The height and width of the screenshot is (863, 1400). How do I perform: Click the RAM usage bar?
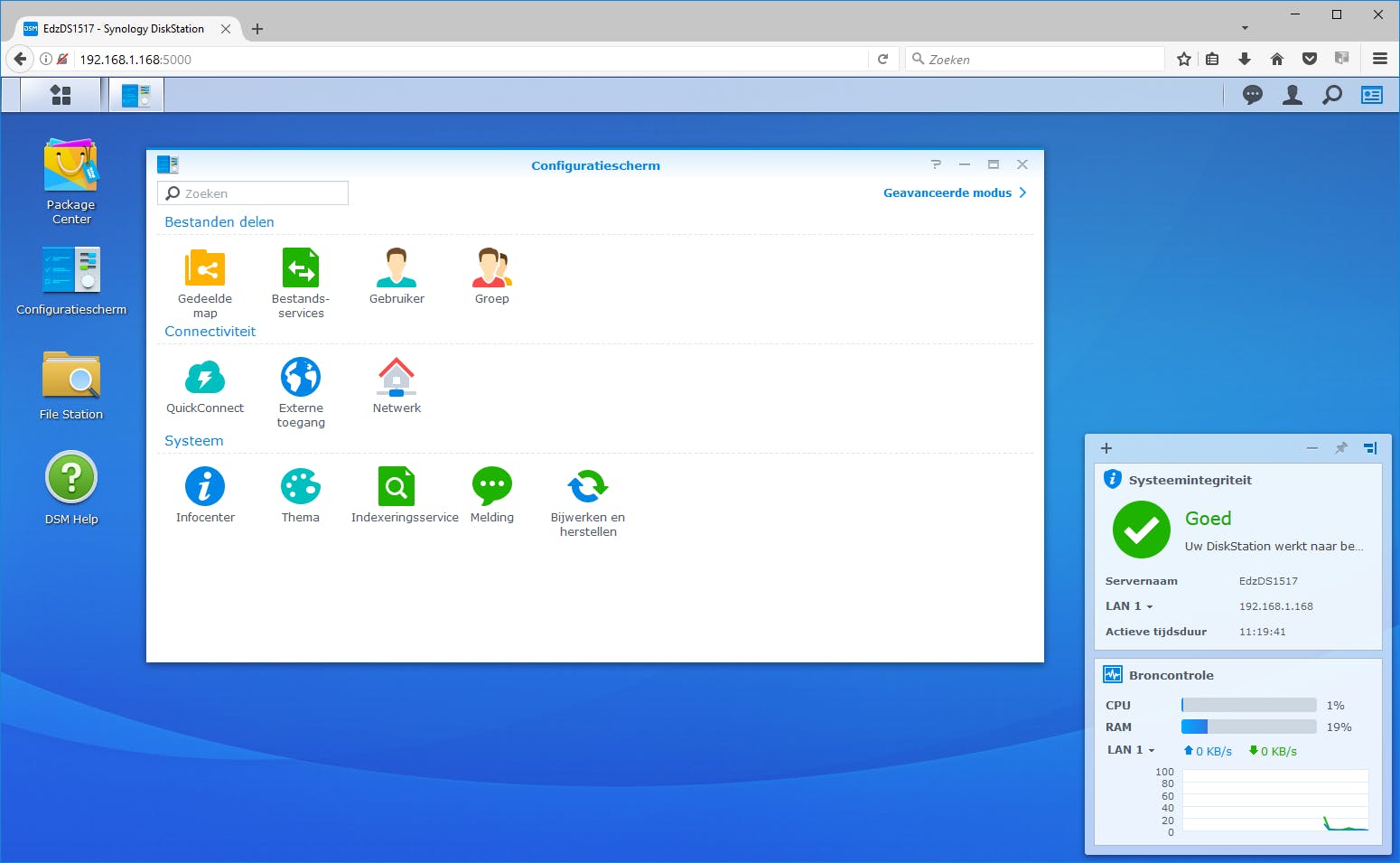[x=1249, y=727]
